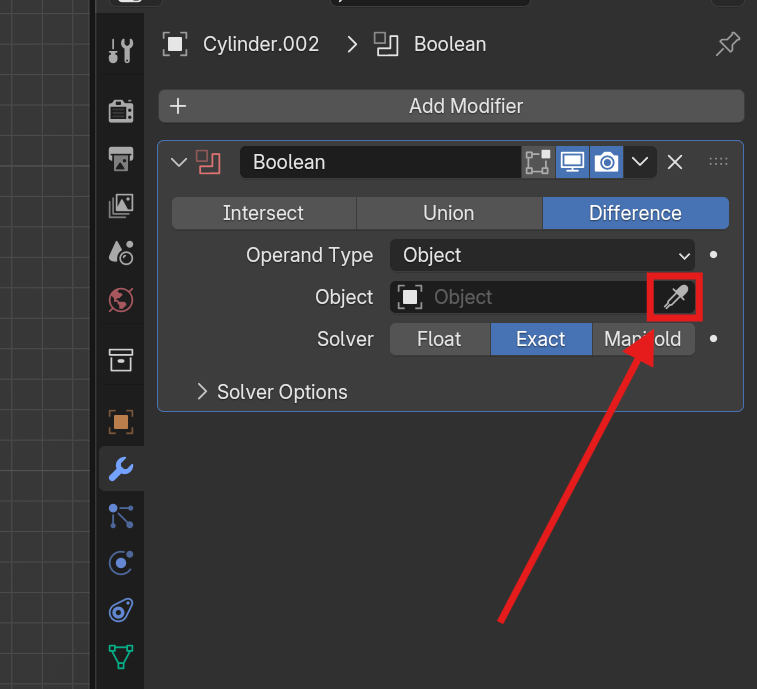Open the modifier extra options dropdown
Screen dimensions: 757x689
coord(640,162)
